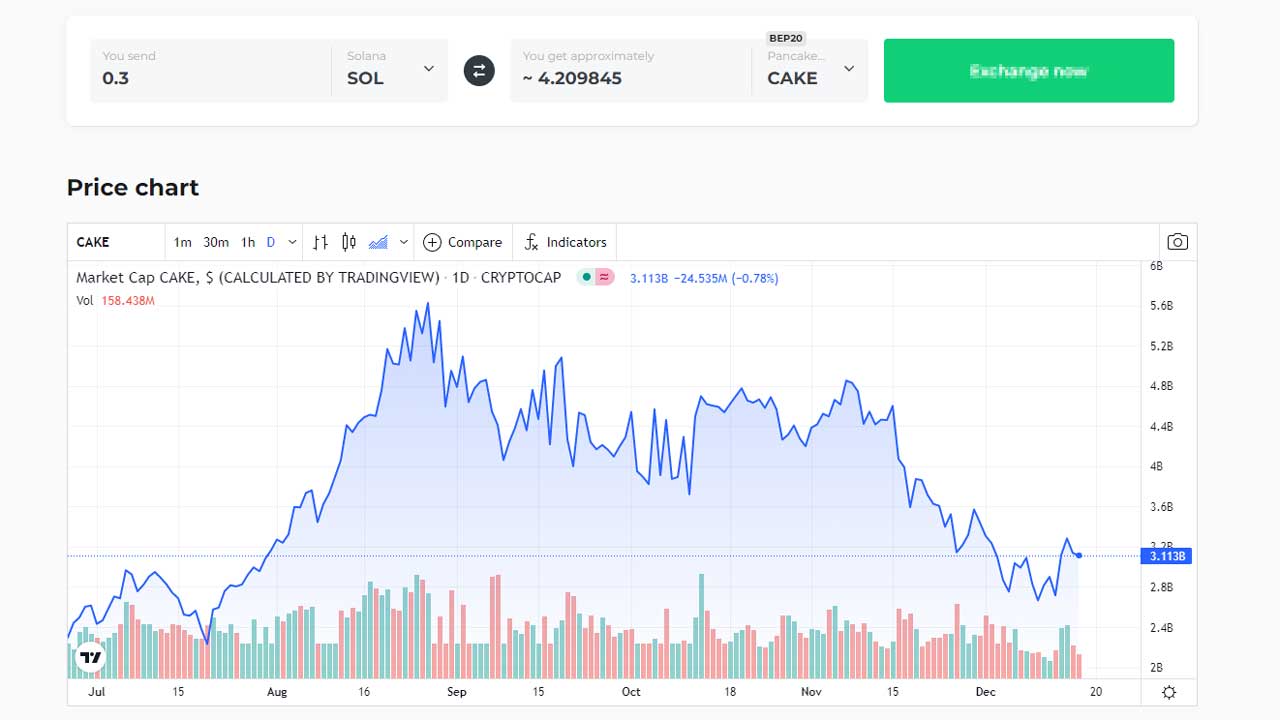Viewport: 1280px width, 720px height.
Task: Edit the You send amount field
Action: tap(210, 70)
